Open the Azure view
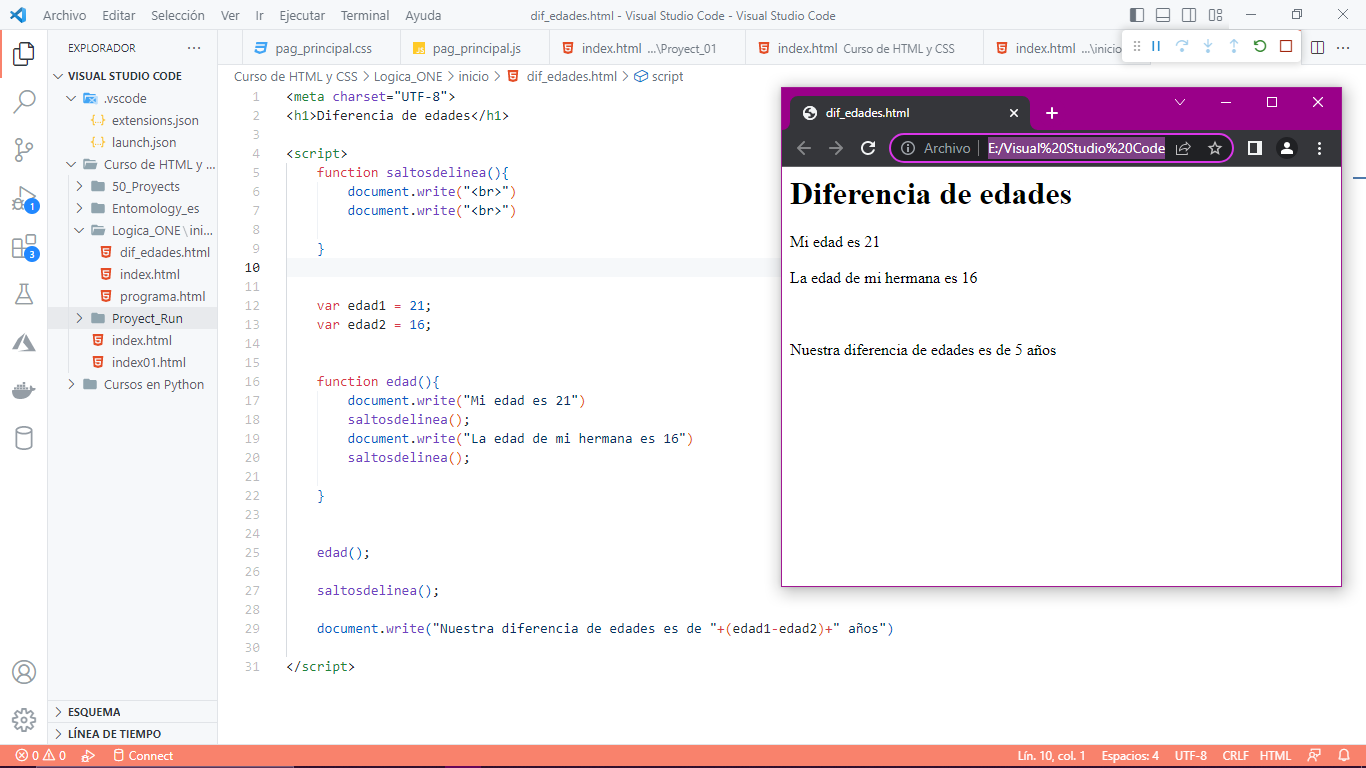 [x=24, y=342]
